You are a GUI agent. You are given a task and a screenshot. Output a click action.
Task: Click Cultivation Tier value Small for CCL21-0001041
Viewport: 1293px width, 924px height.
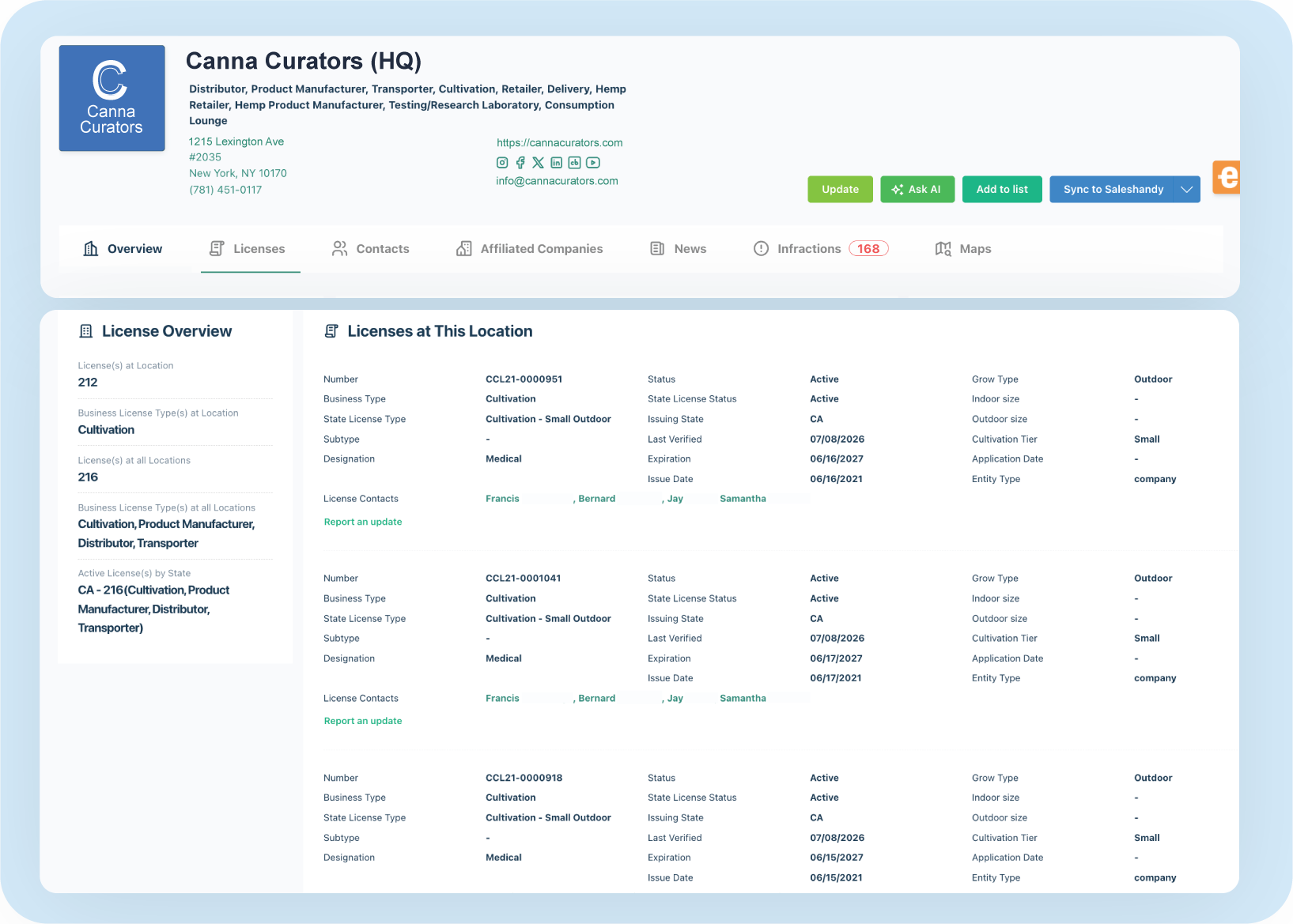(1147, 639)
